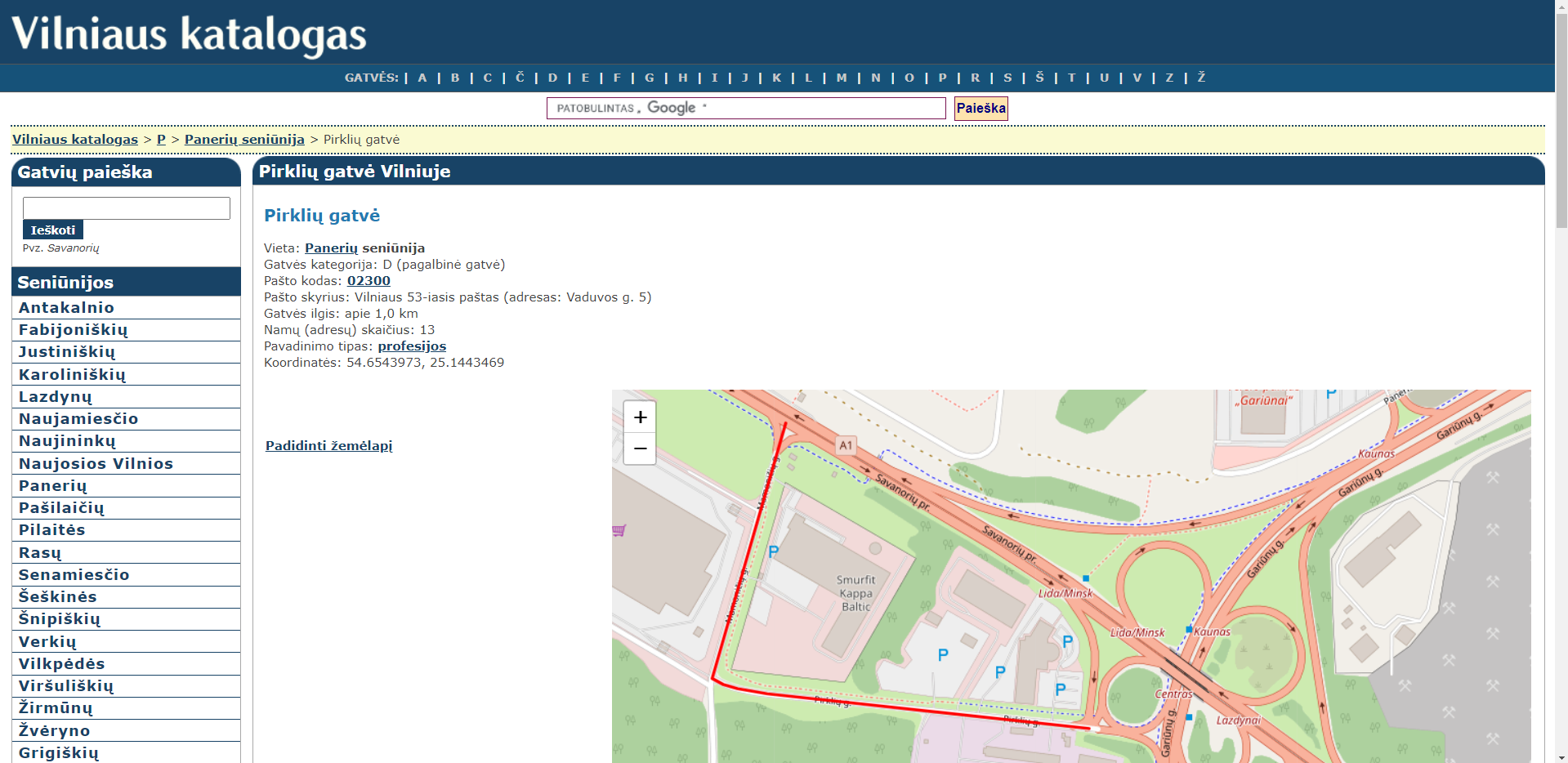Zoom in the map with plus button
This screenshot has width=1568, height=763.
(x=640, y=417)
